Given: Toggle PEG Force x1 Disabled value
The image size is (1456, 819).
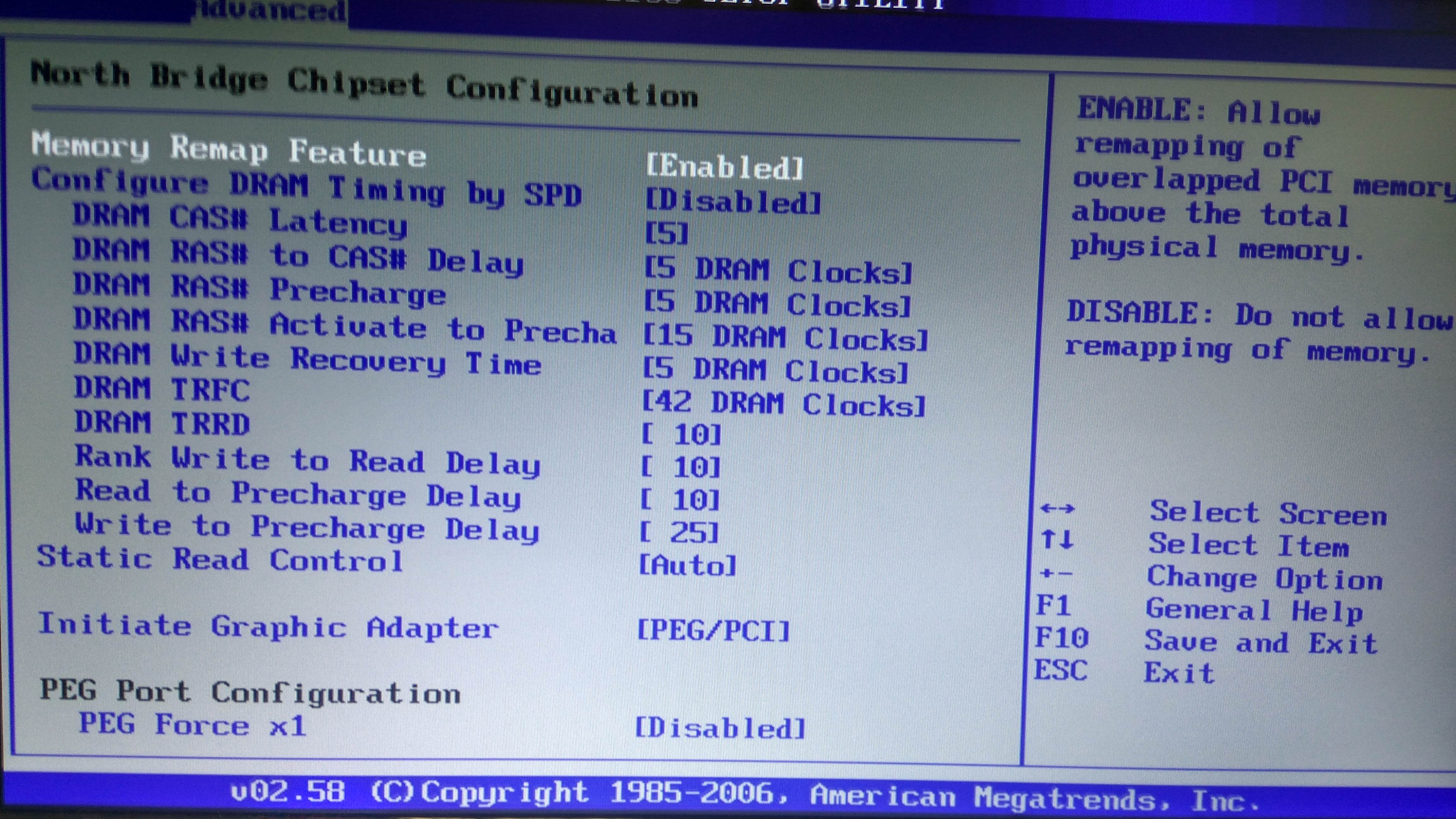Looking at the screenshot, I should 719,727.
